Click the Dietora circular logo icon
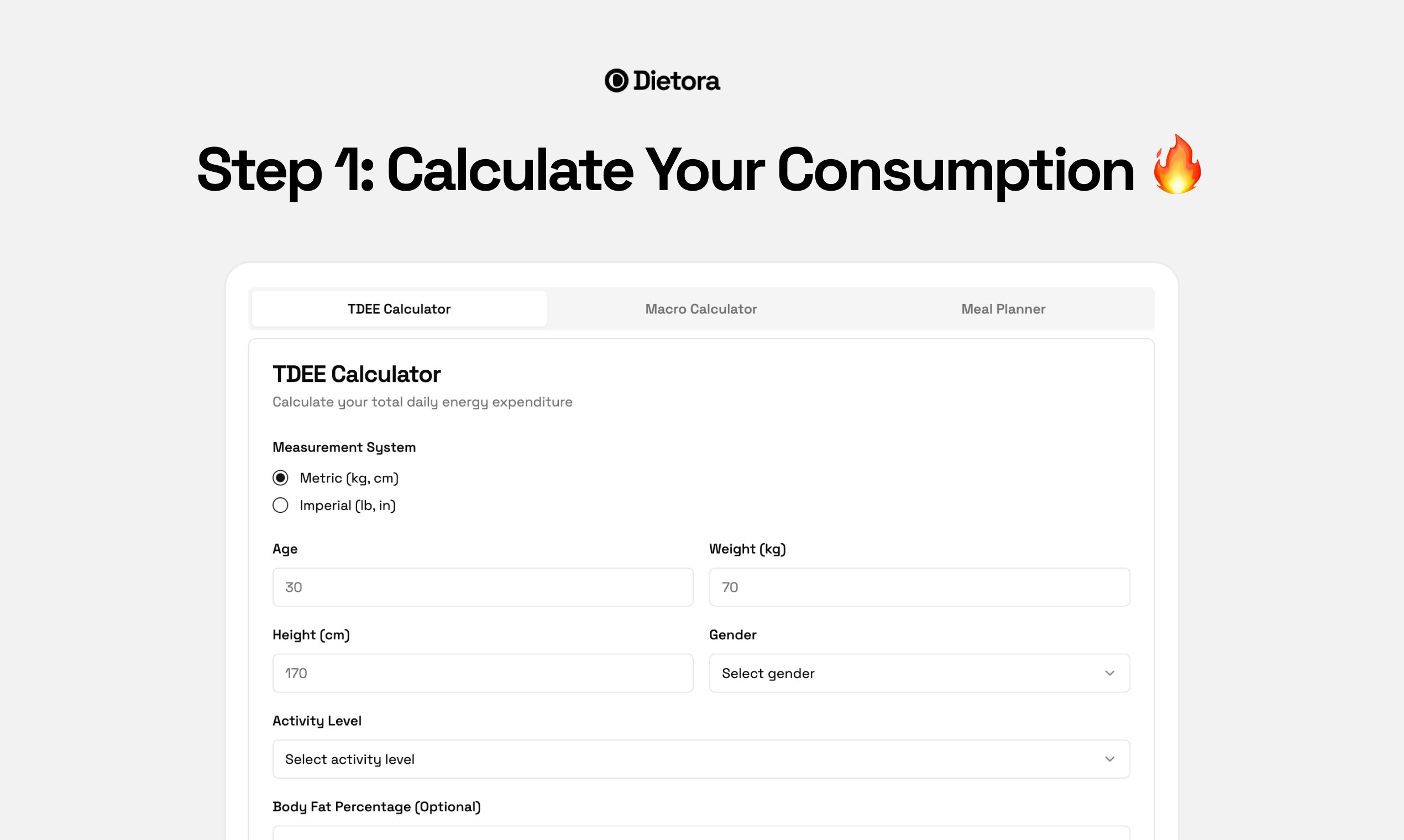This screenshot has height=840, width=1404. point(616,80)
